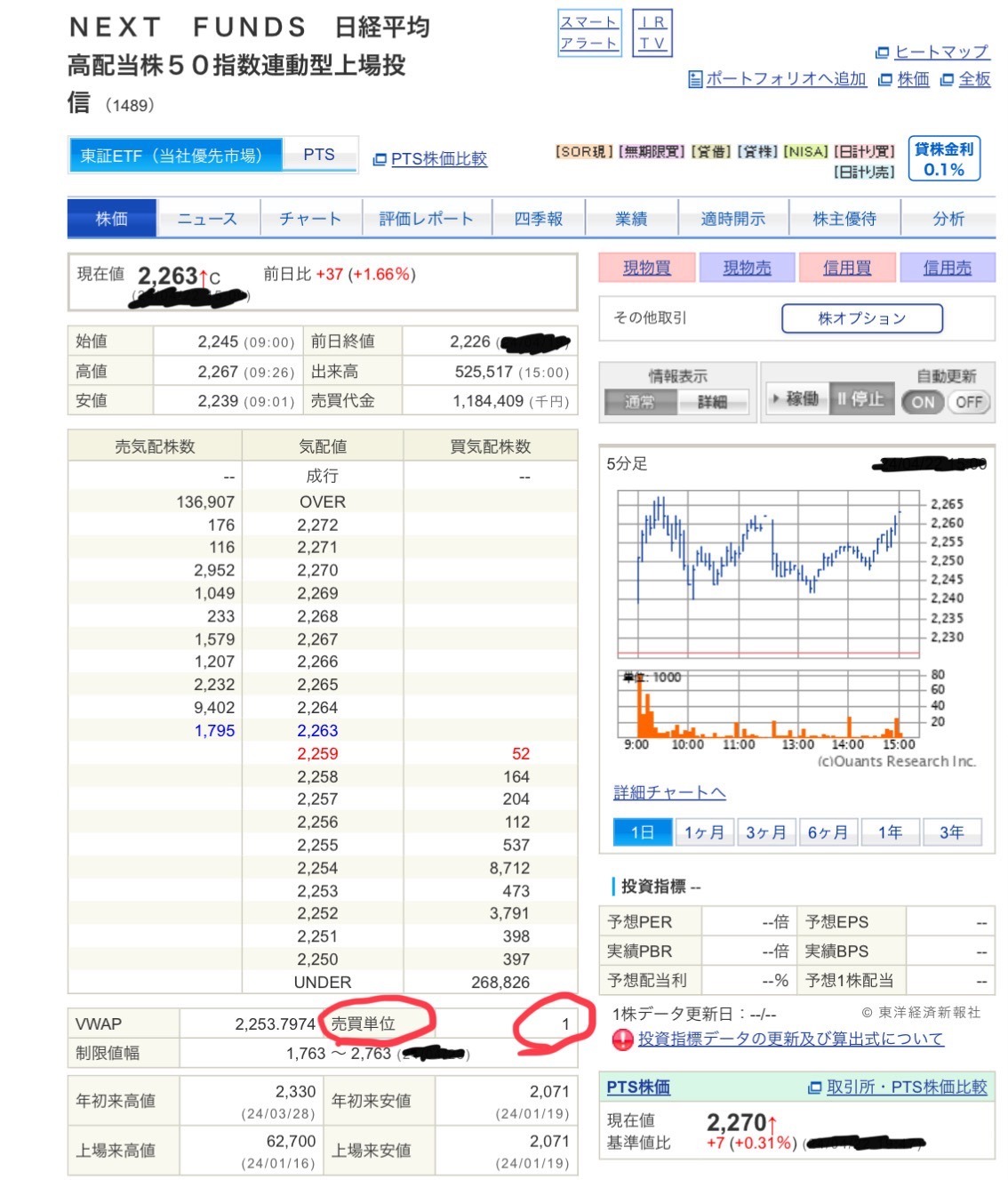Open the 株主優待 tab
The image size is (1008, 1180).
[844, 219]
